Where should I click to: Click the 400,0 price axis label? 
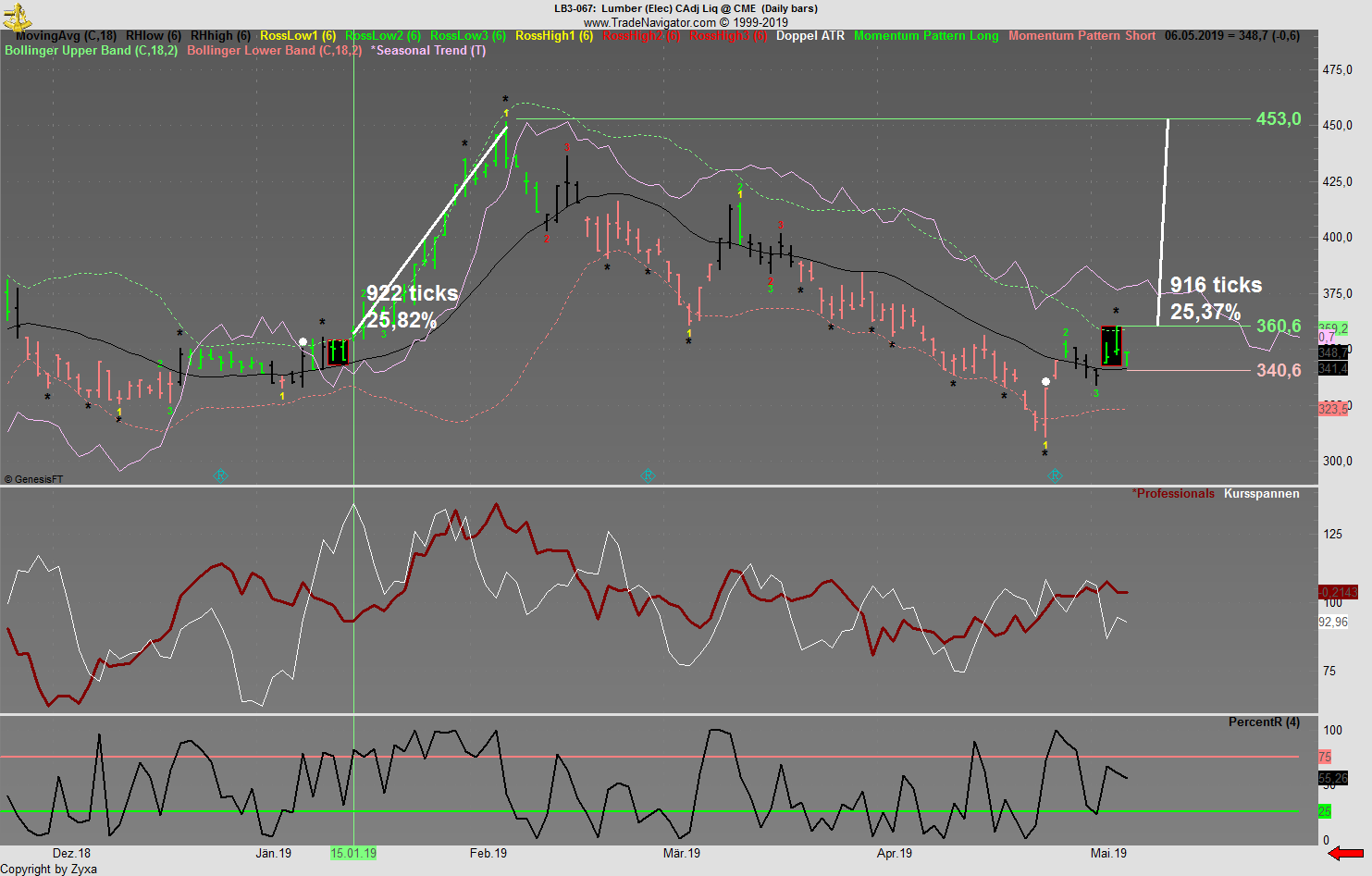coord(1338,238)
